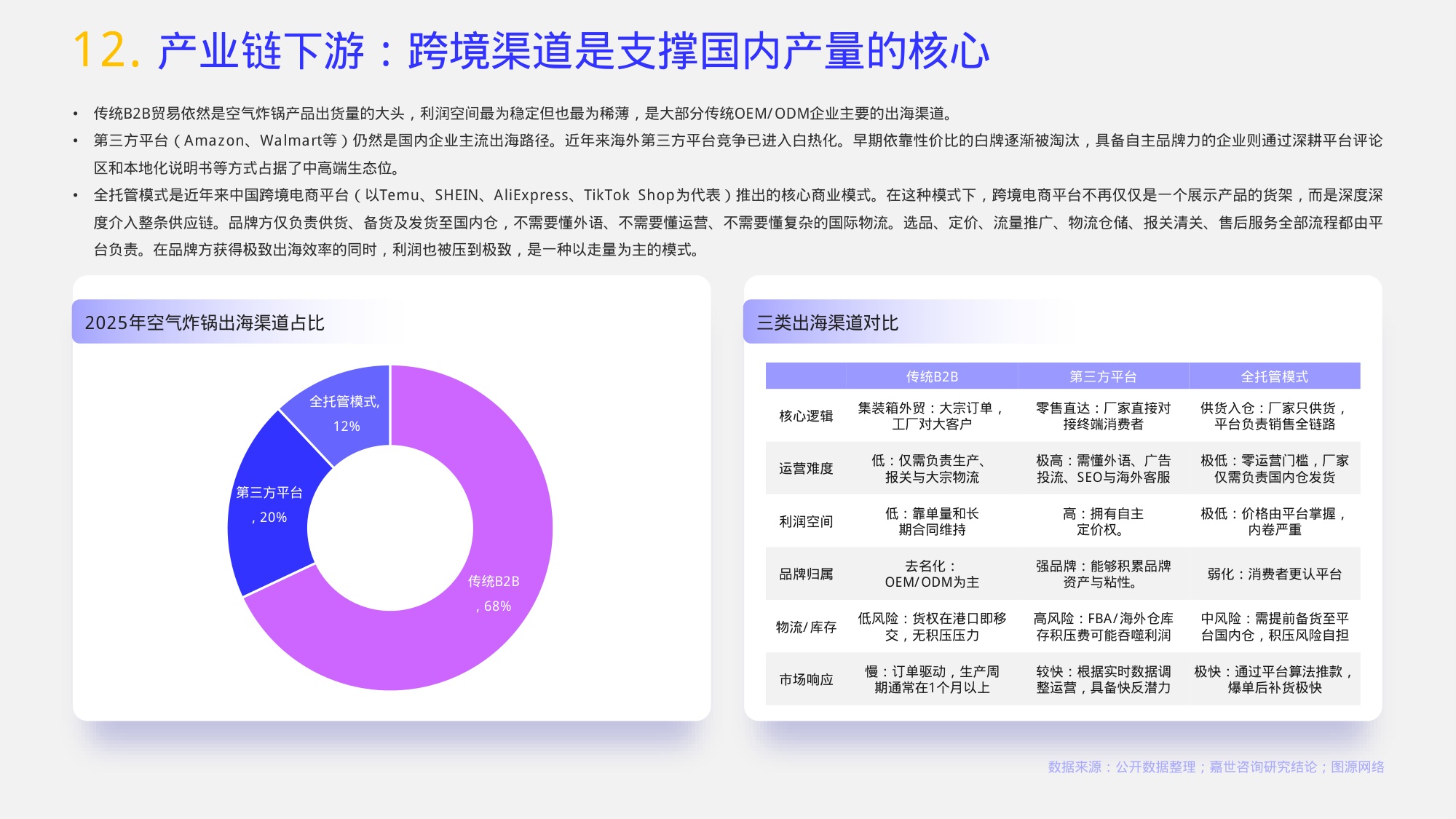Click cell '极低：零运营门槛，厂家仅需负责国内仓发货'
Screen dimensions: 1456x819
pyautogui.click(x=1275, y=469)
